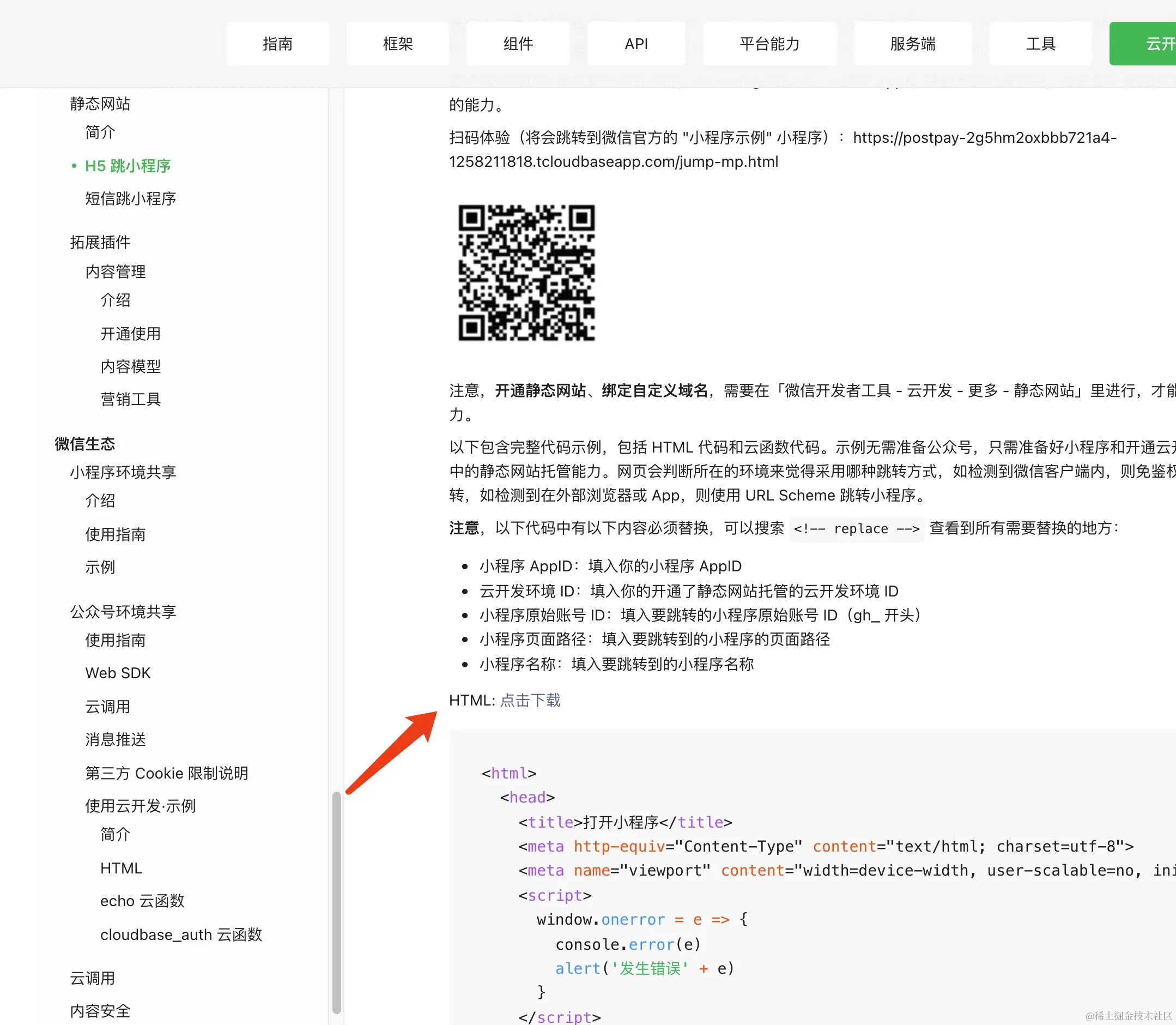This screenshot has height=1025, width=1176.
Task: Open 公众号环境共享 section
Action: pyautogui.click(x=123, y=611)
